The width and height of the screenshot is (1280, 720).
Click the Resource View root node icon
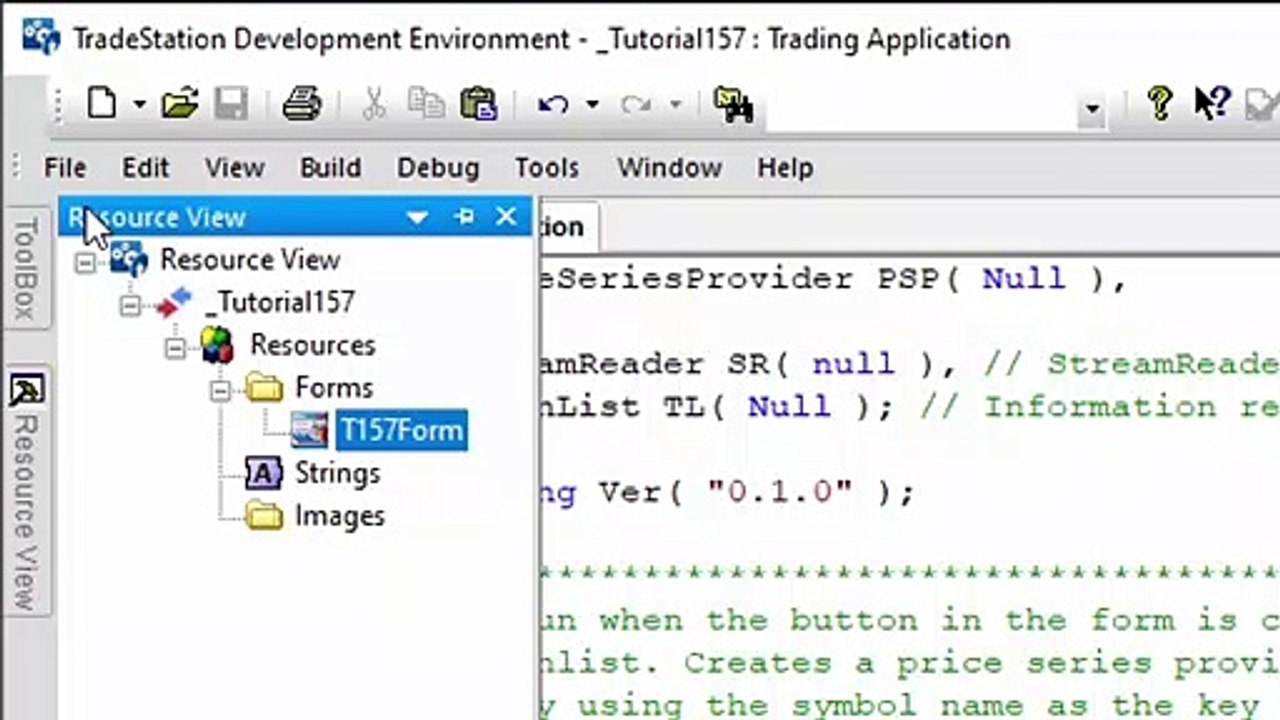coord(129,260)
